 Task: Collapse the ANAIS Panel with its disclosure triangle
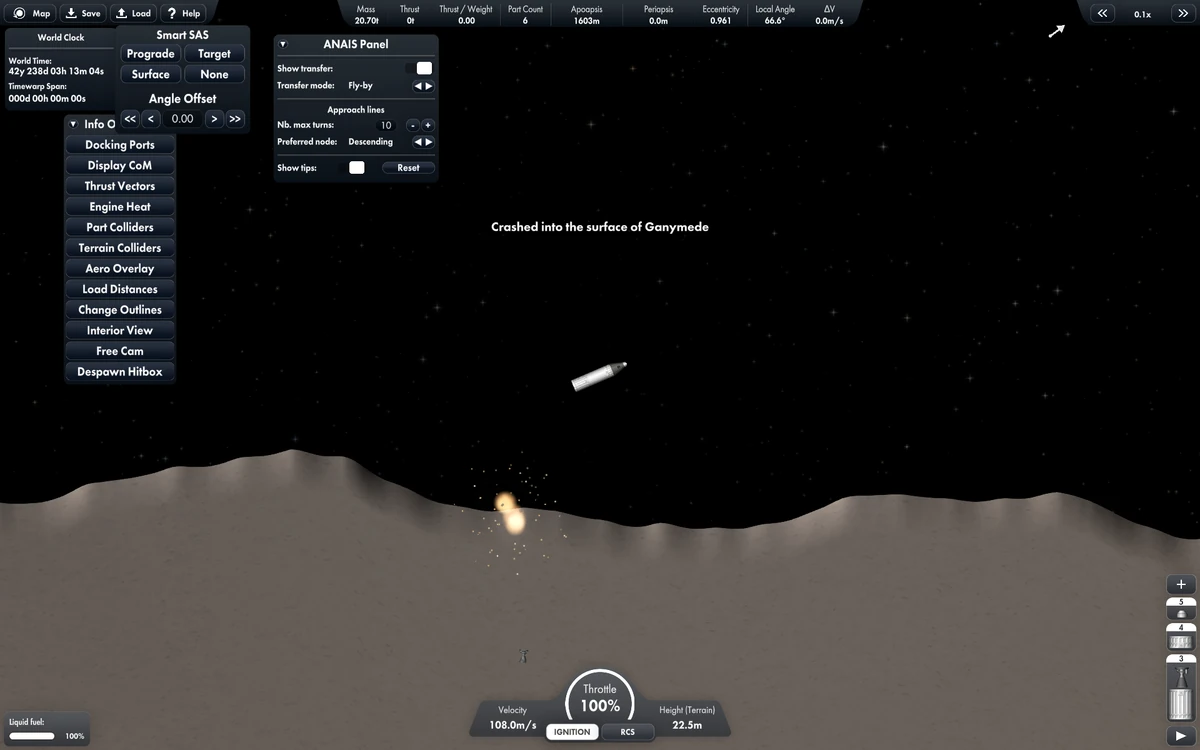point(283,43)
